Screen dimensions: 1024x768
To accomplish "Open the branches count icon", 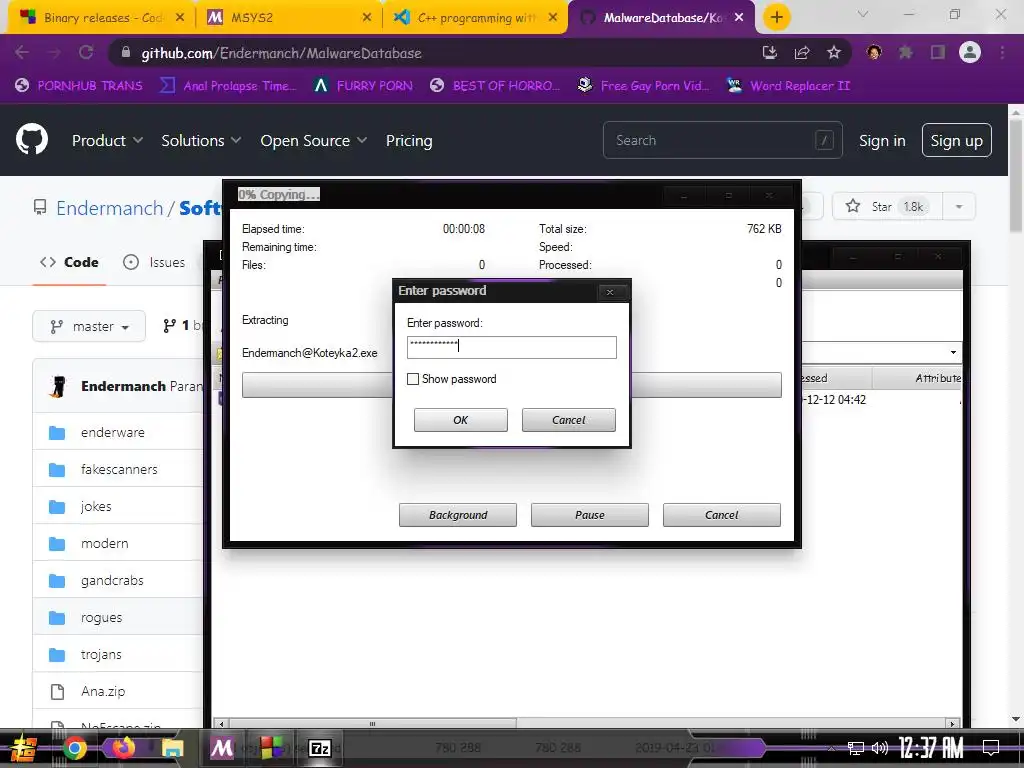I will click(170, 325).
